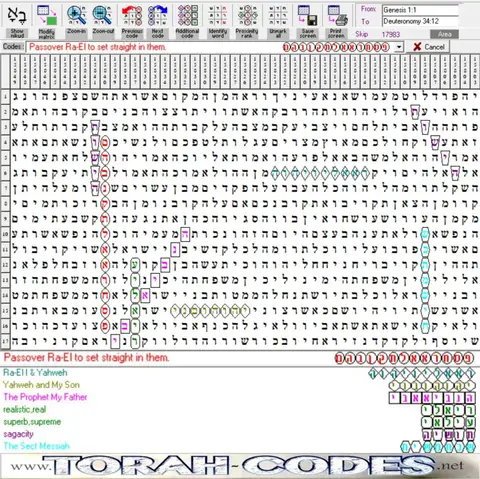Select 'Yahweh and My Son' legend entry
The height and width of the screenshot is (479, 480).
coord(41,385)
